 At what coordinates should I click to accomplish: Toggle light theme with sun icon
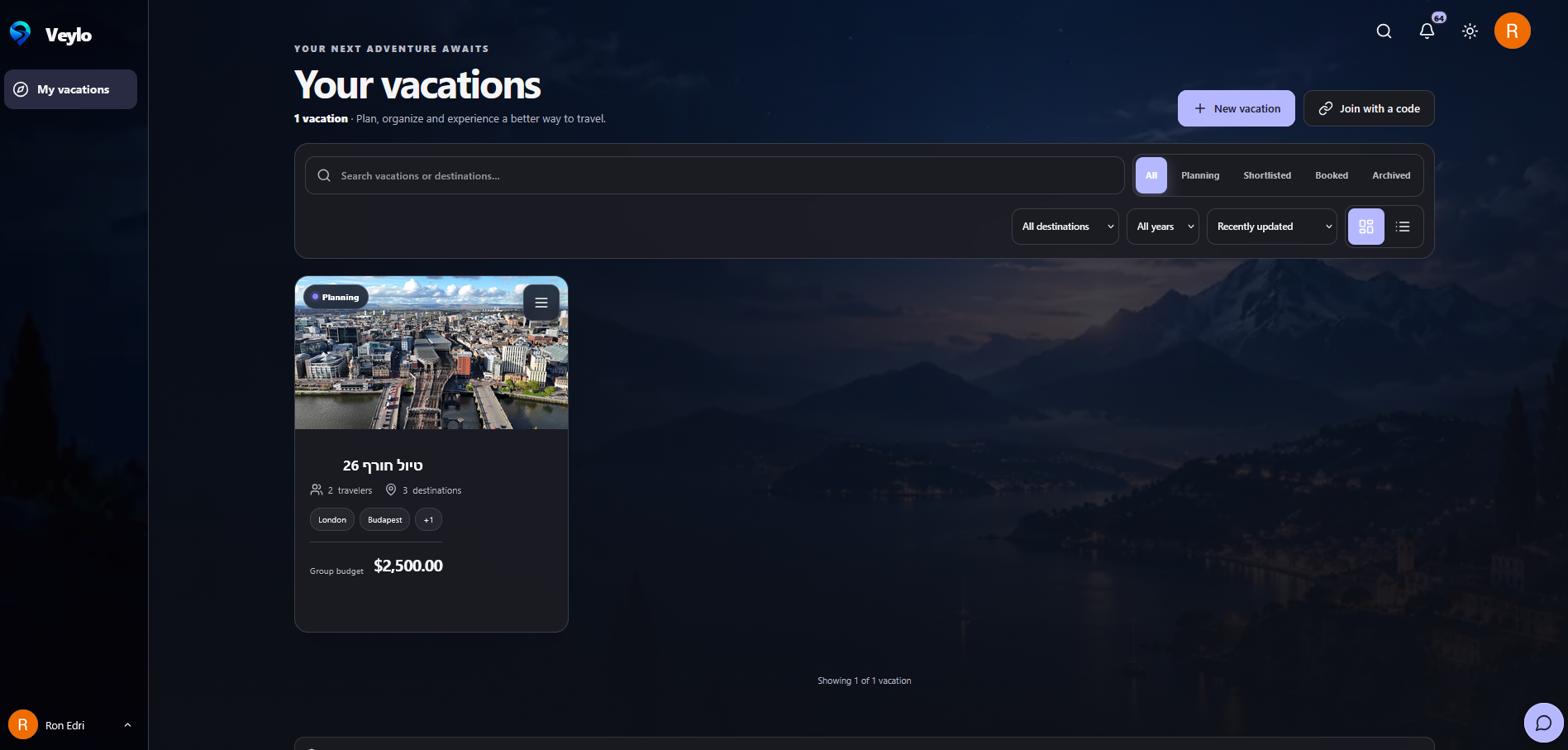click(x=1470, y=31)
